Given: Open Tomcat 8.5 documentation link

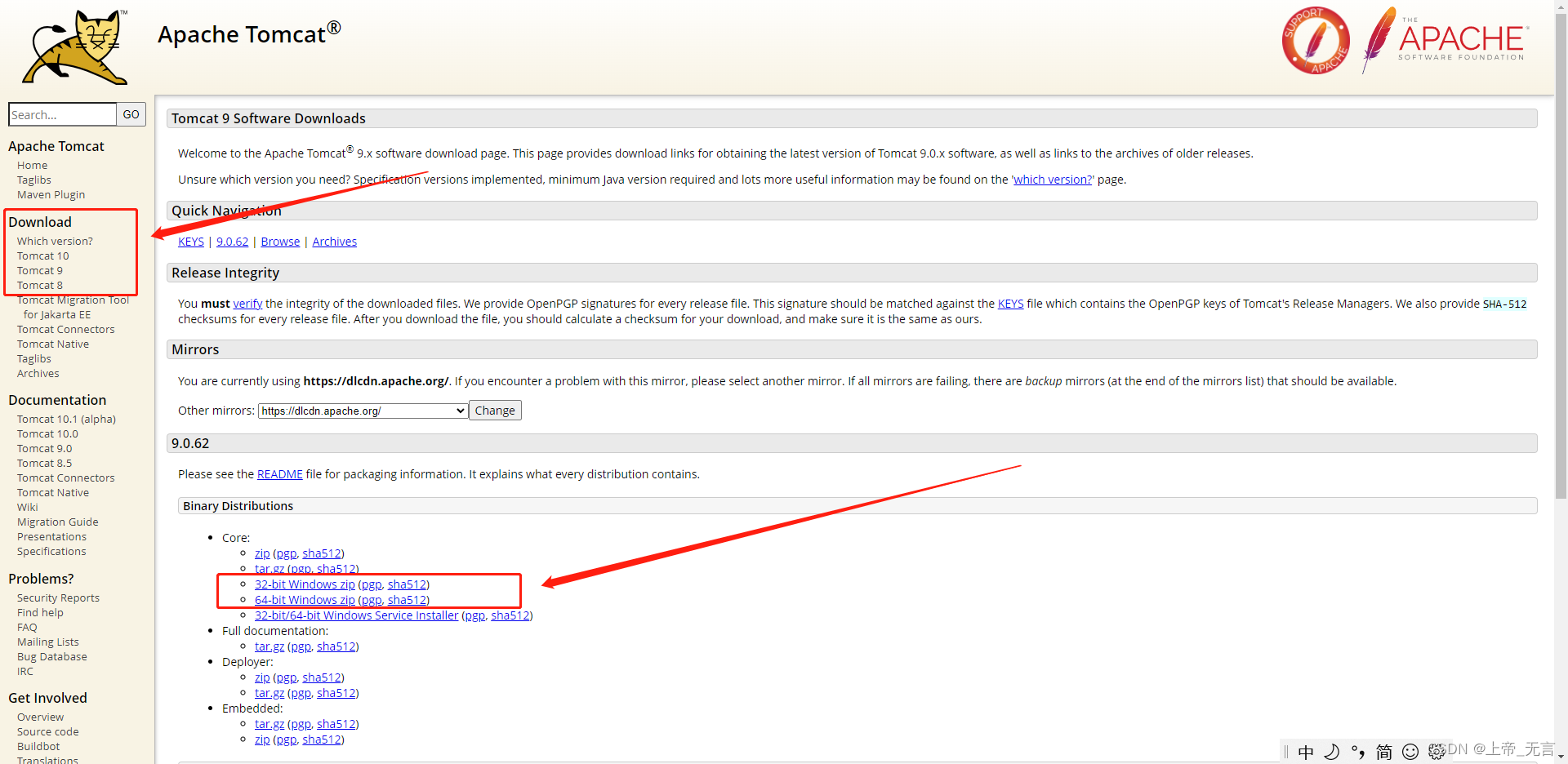Looking at the screenshot, I should pos(44,463).
